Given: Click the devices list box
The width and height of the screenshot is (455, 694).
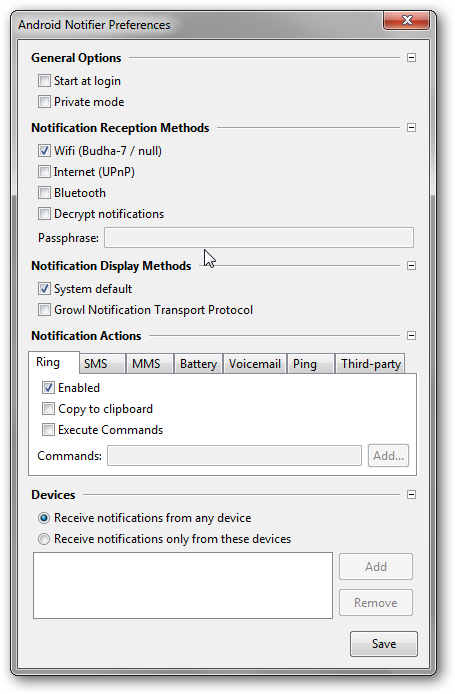Looking at the screenshot, I should 183,585.
